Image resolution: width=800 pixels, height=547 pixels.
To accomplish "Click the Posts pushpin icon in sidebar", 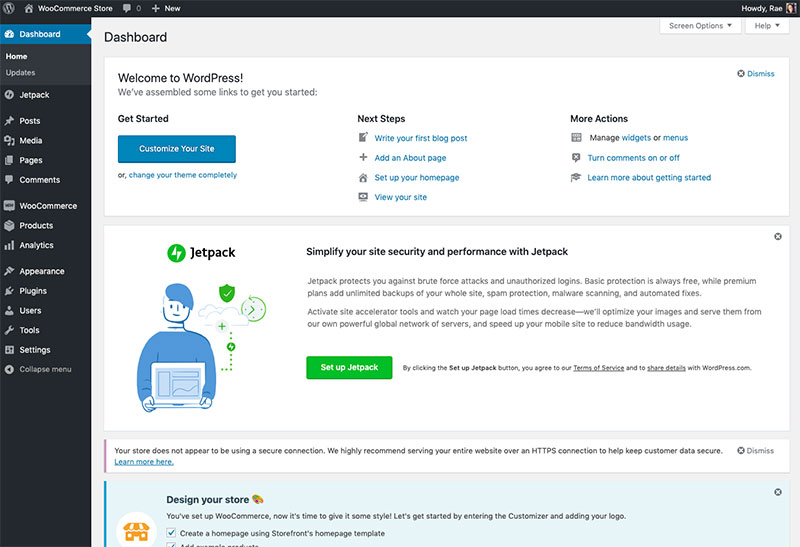I will click(9, 121).
